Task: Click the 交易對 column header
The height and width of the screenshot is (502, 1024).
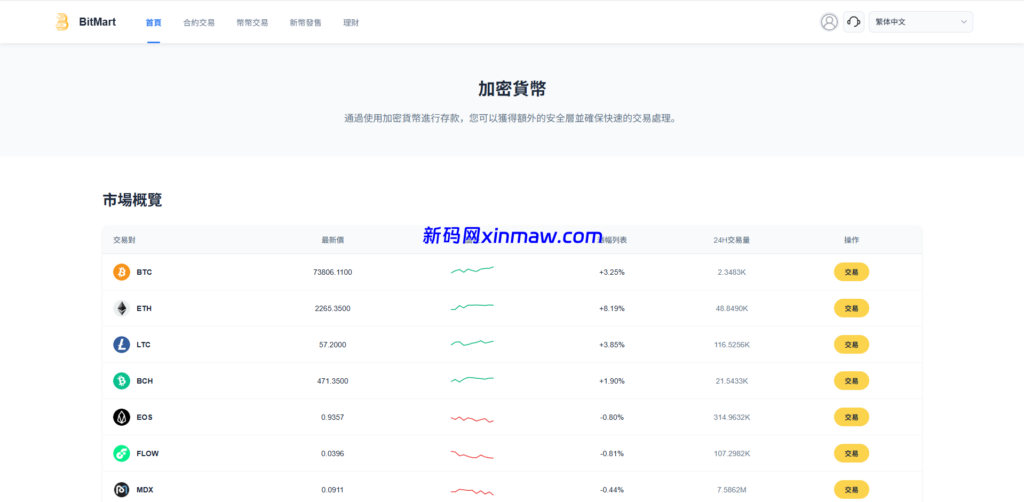Action: (124, 240)
